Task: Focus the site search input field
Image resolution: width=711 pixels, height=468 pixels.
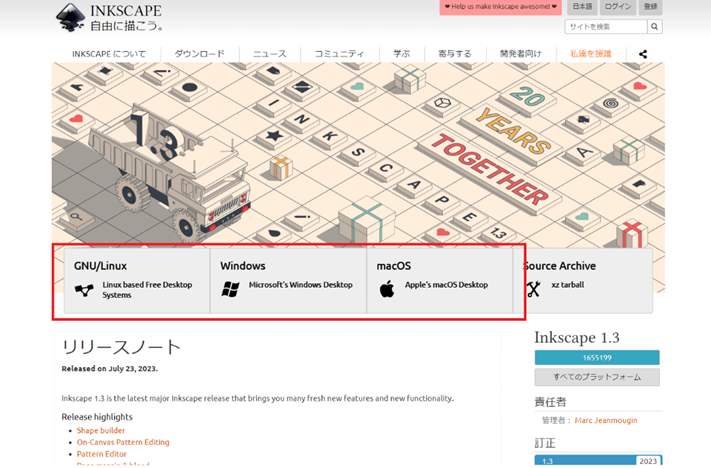Action: click(606, 27)
